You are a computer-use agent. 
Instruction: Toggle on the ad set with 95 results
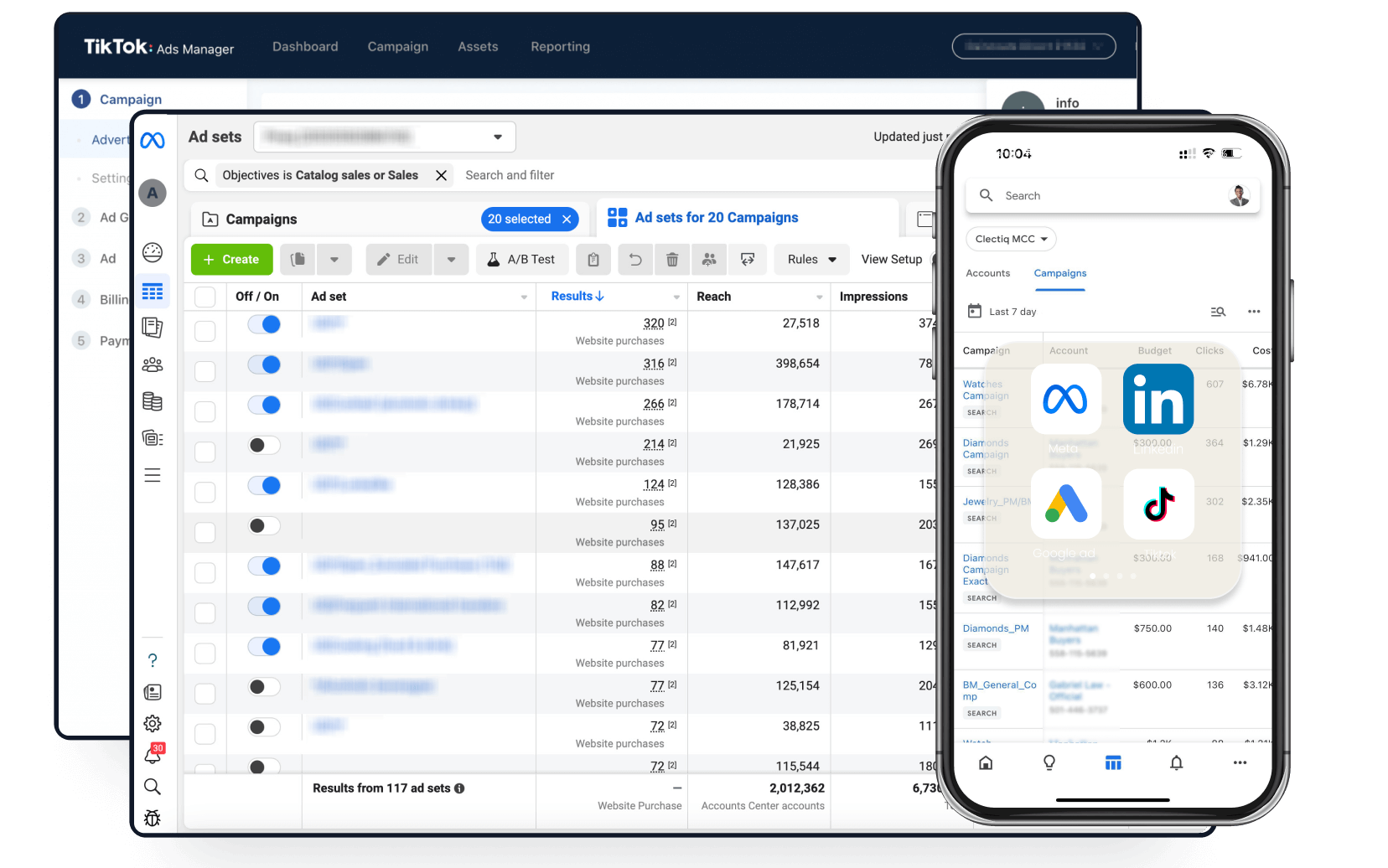pos(264,525)
